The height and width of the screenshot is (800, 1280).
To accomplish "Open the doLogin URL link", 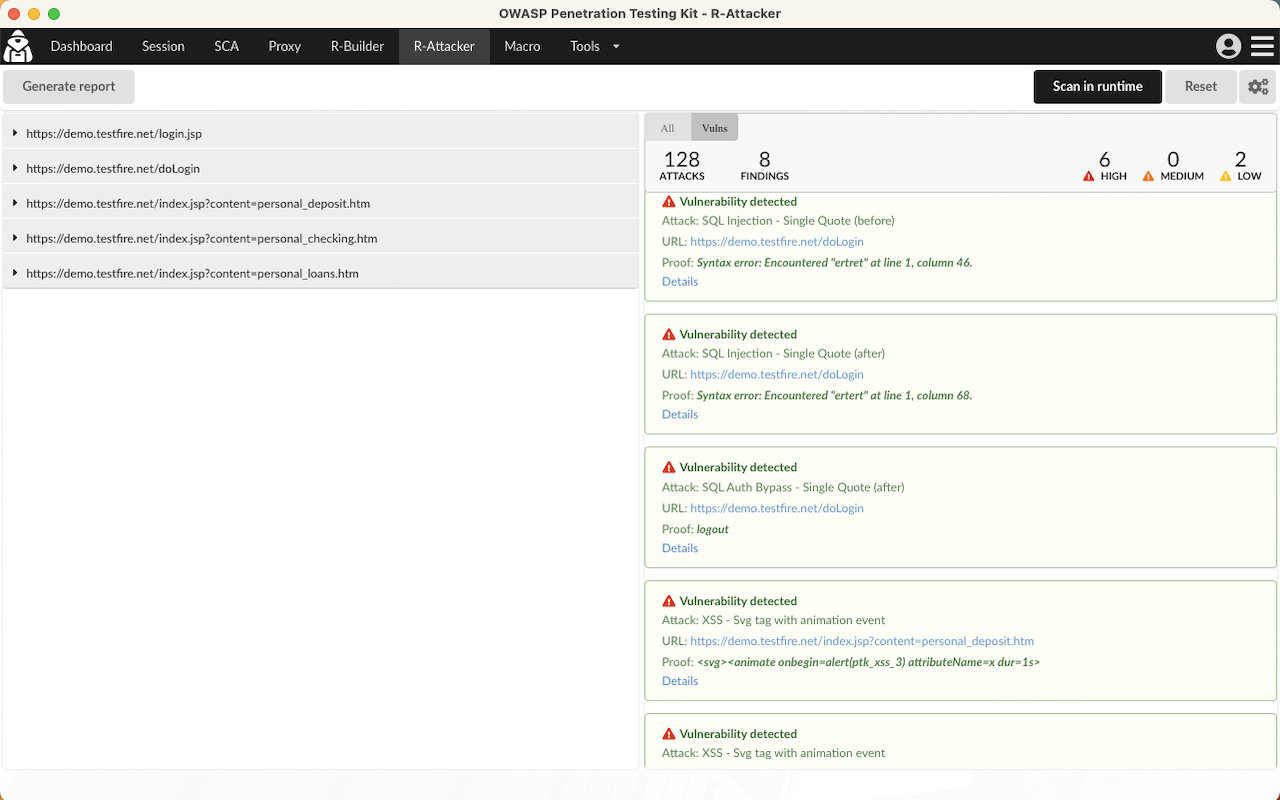I will pyautogui.click(x=777, y=241).
